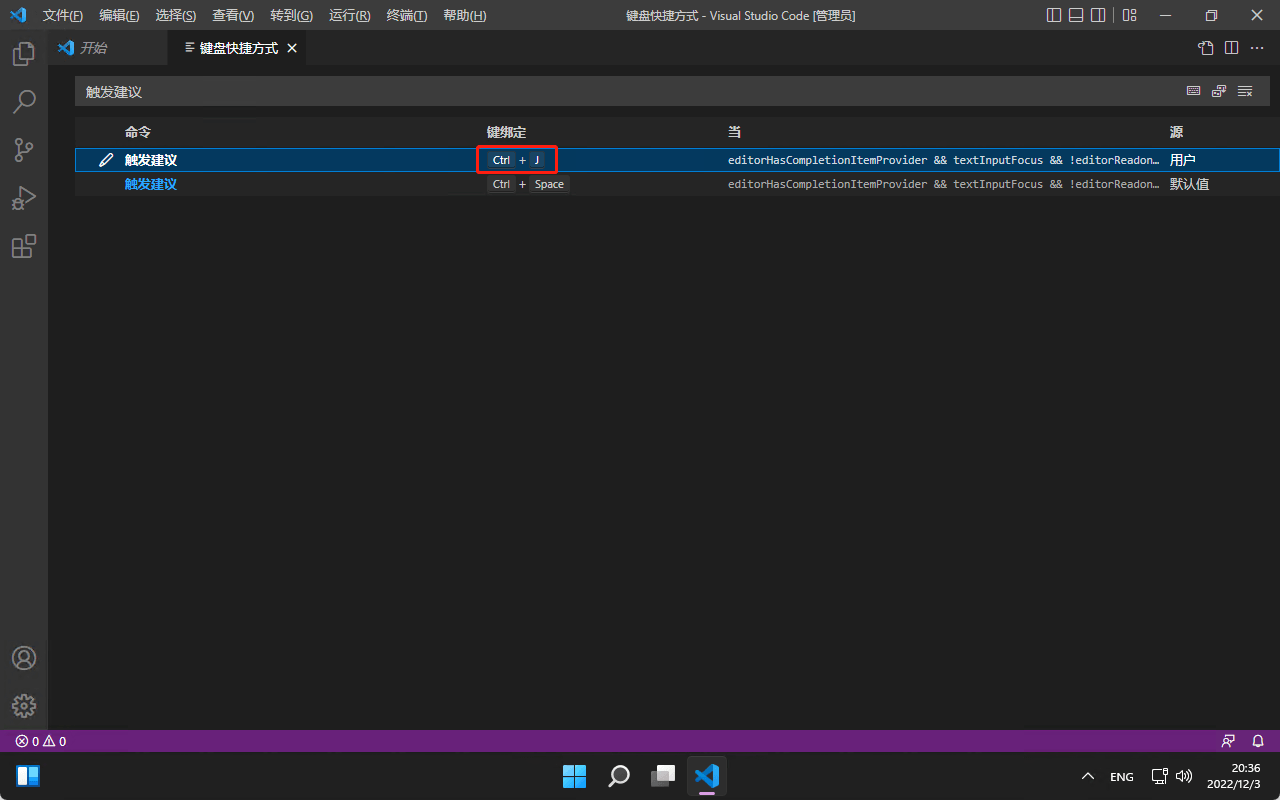The height and width of the screenshot is (800, 1280).
Task: Open the 终端(T) menu
Action: point(407,16)
